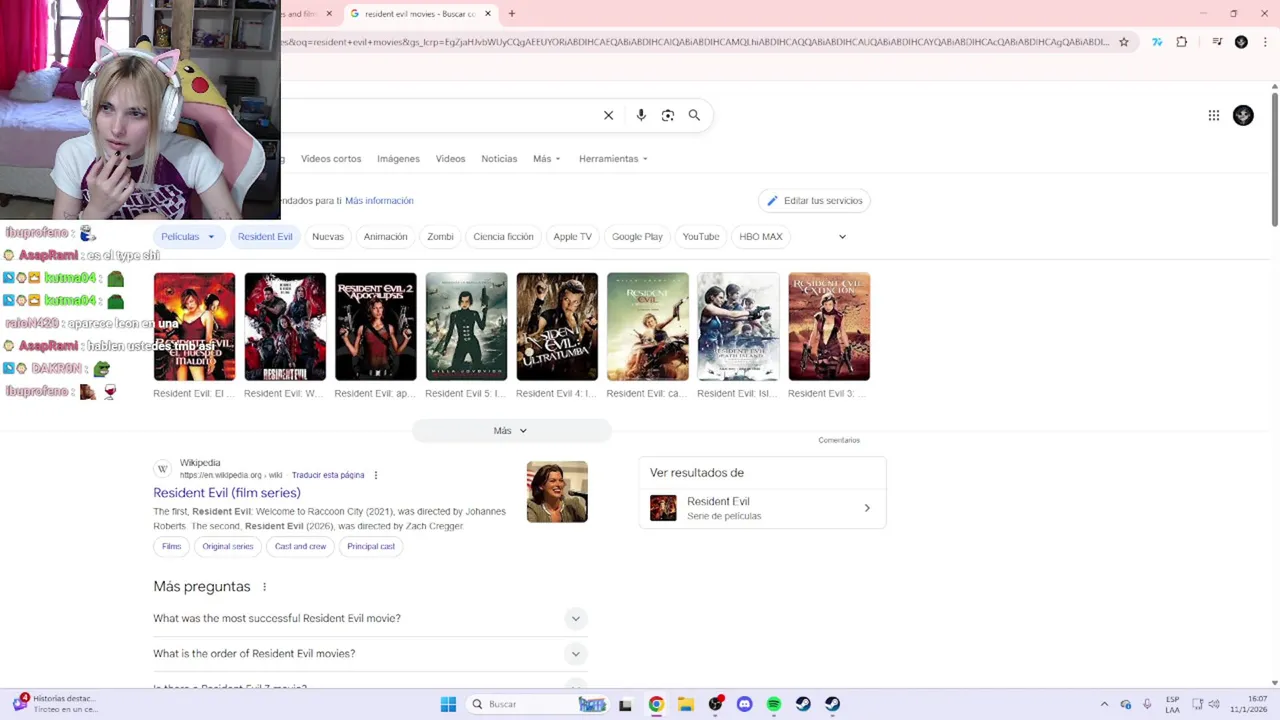Toggle the Resident Evil filter chip

265,237
